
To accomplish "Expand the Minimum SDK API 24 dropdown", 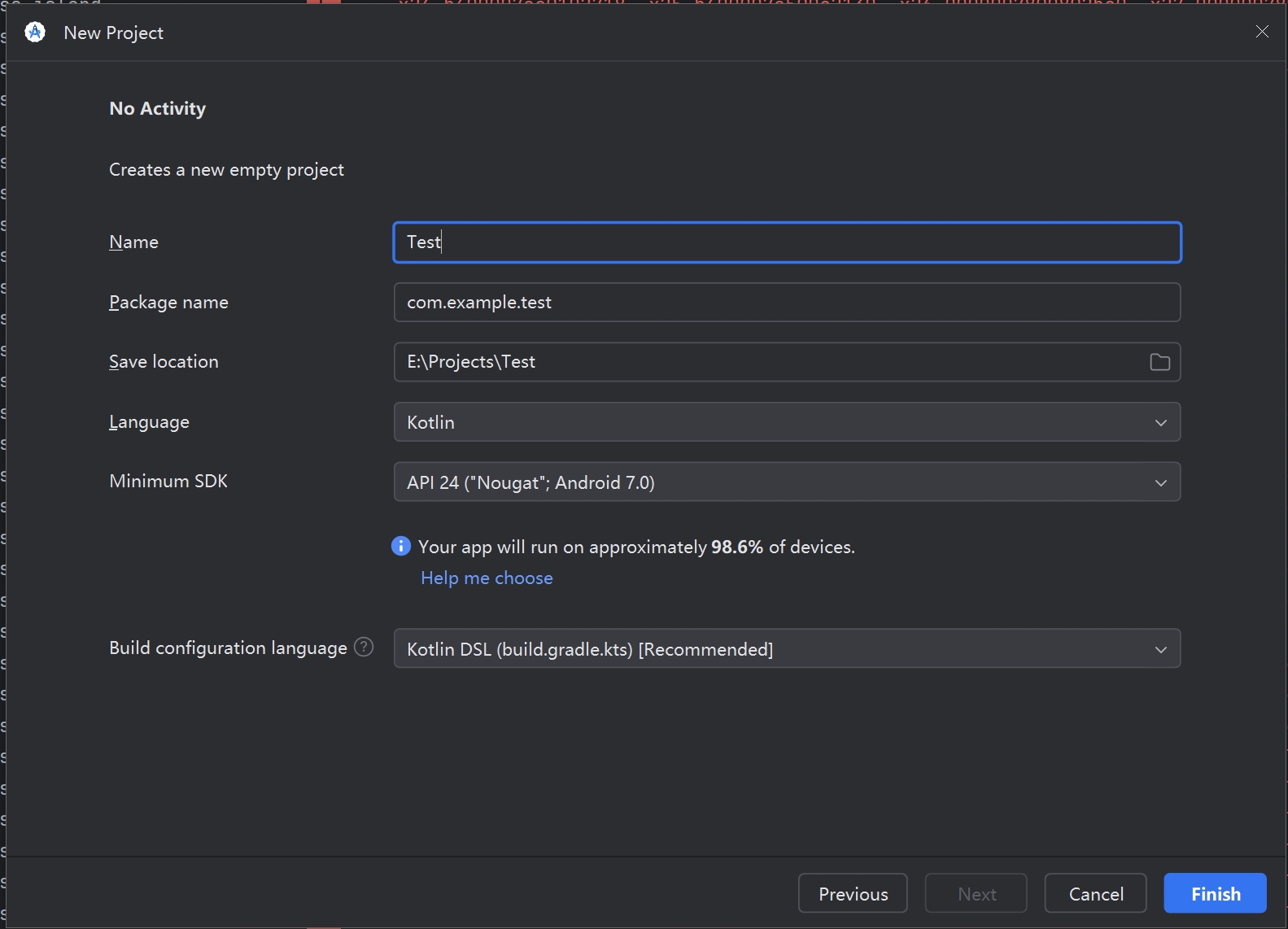I will coord(787,482).
